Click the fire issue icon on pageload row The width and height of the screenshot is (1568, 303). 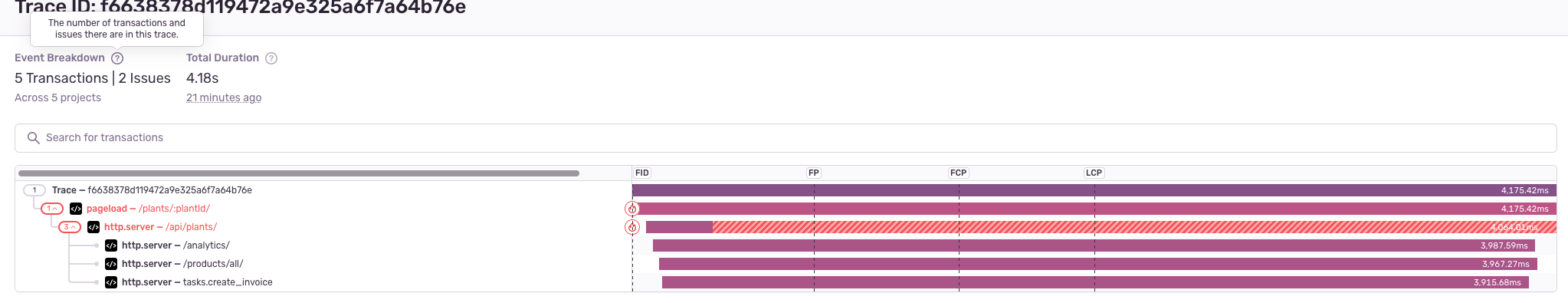[x=631, y=209]
